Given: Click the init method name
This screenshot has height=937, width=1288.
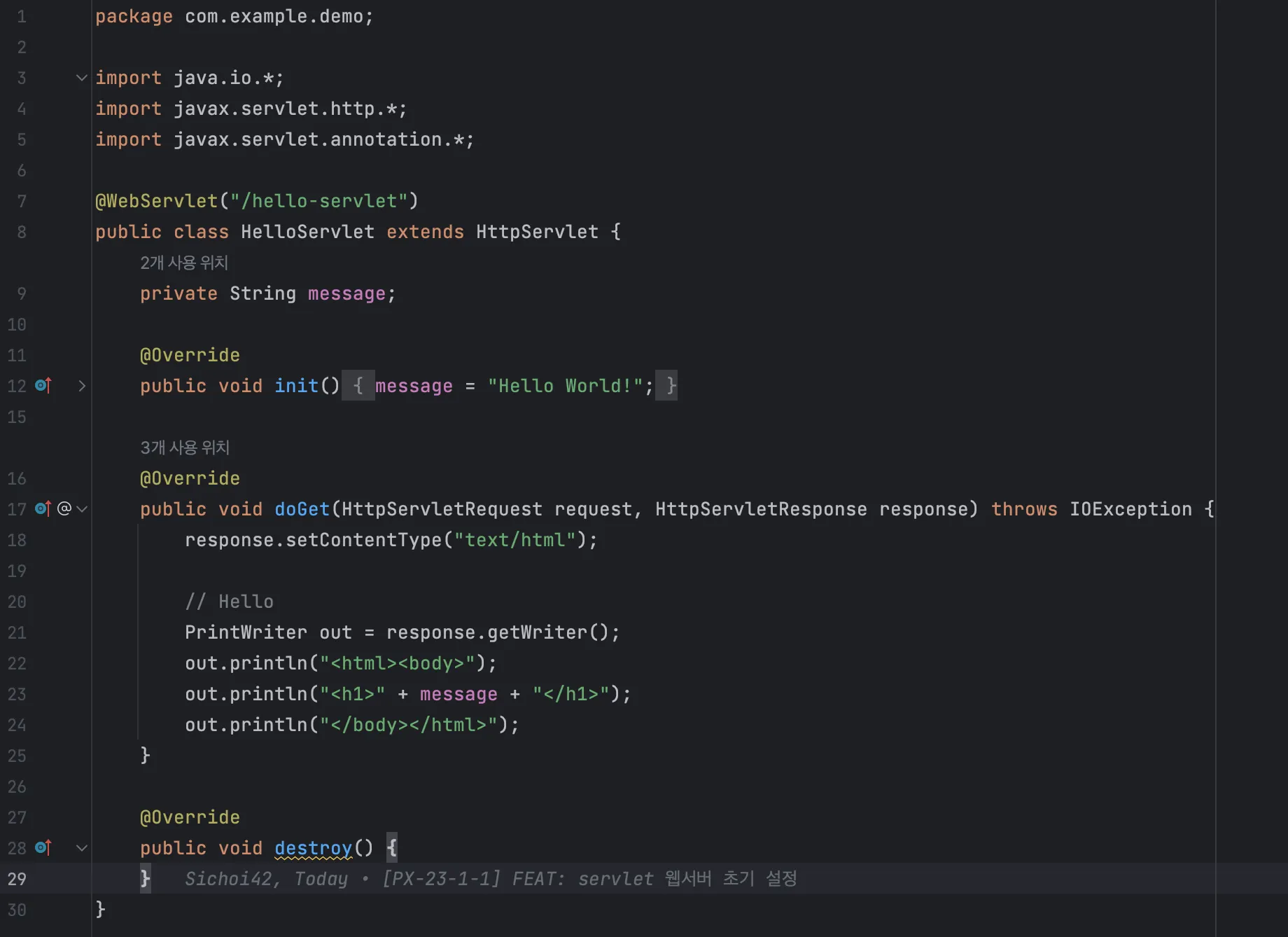Looking at the screenshot, I should [297, 386].
